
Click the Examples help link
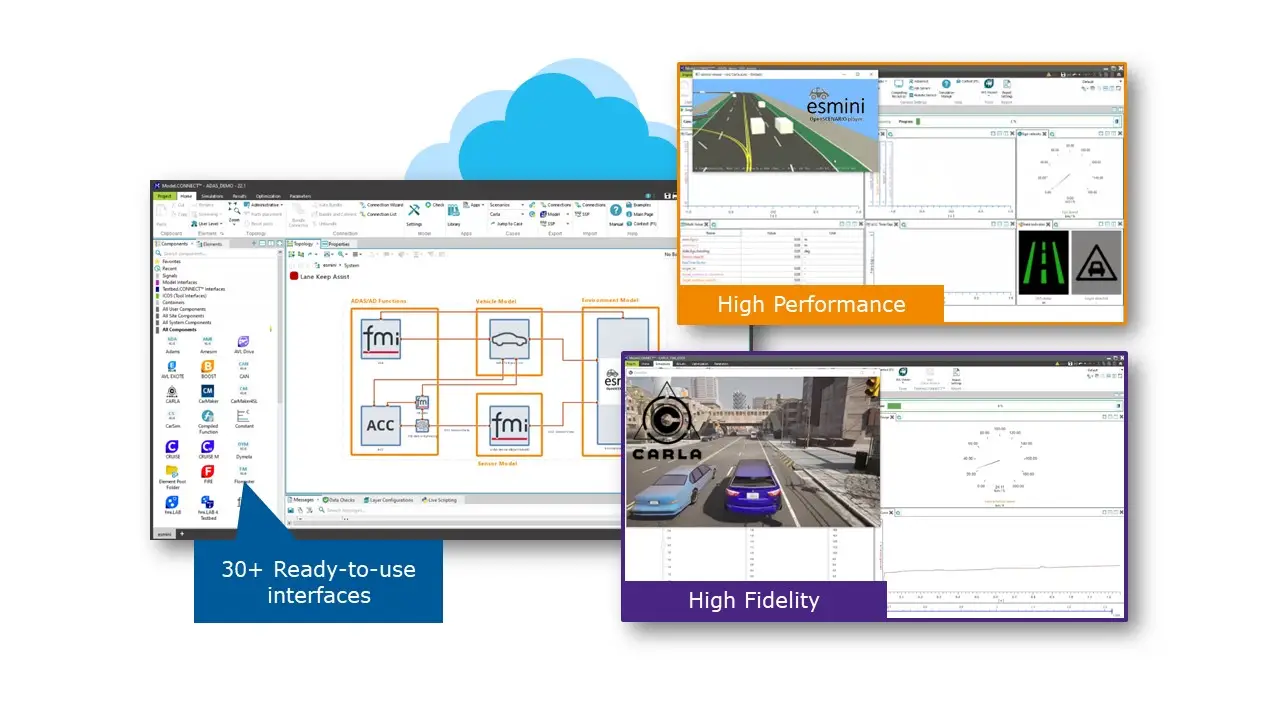[x=638, y=205]
